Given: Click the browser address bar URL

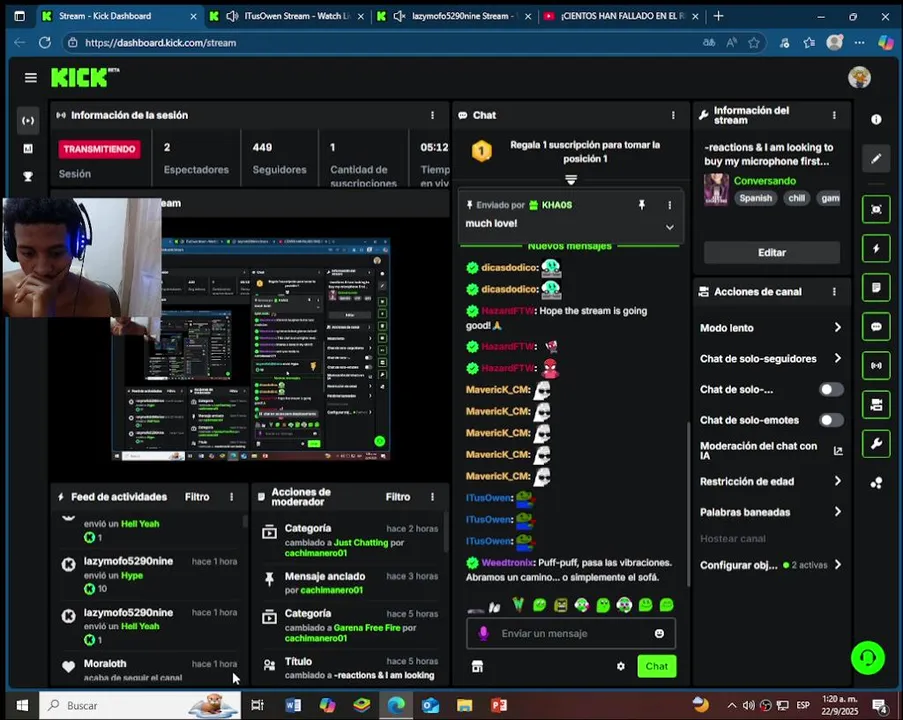Looking at the screenshot, I should tap(160, 43).
